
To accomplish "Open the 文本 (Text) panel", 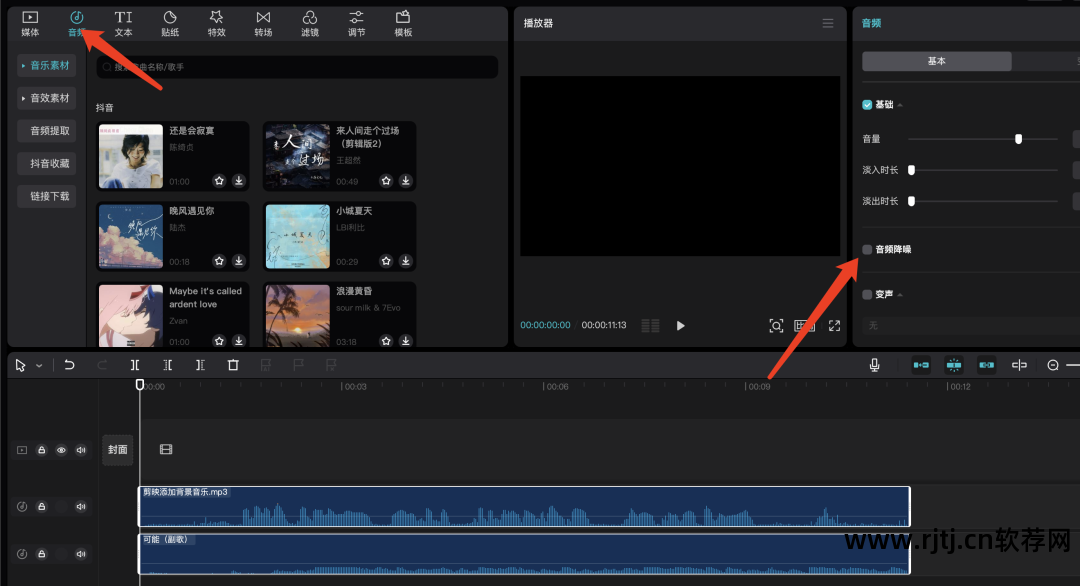I will click(x=123, y=22).
